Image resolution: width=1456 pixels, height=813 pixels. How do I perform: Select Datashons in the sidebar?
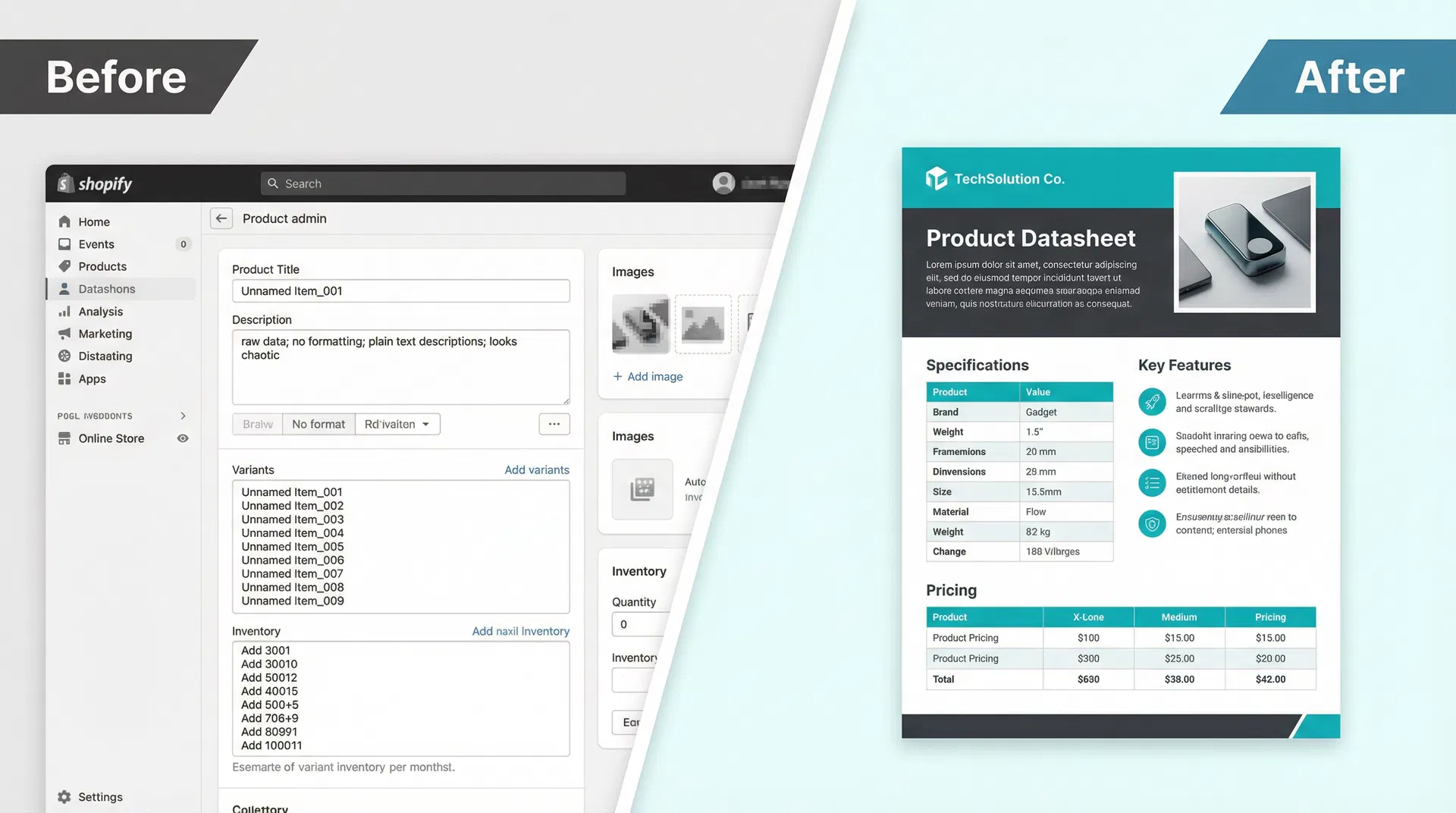pyautogui.click(x=106, y=288)
